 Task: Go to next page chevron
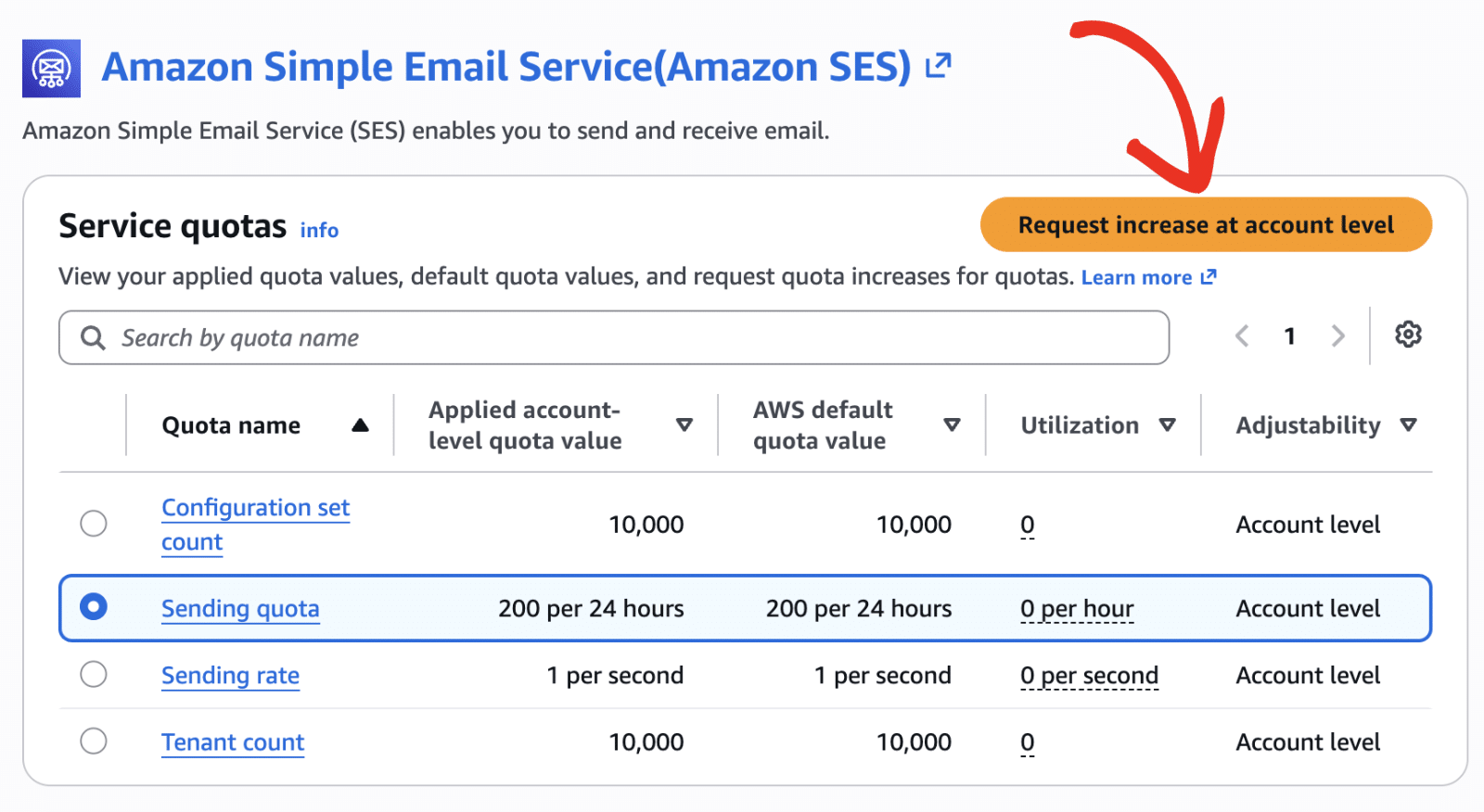1337,336
